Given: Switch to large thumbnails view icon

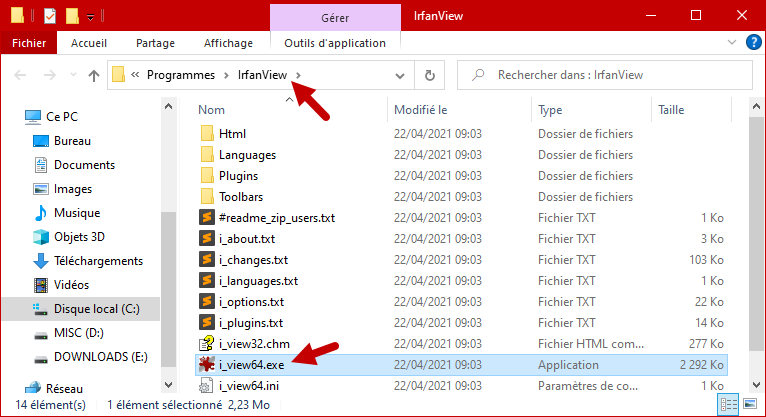Looking at the screenshot, I should tap(750, 404).
